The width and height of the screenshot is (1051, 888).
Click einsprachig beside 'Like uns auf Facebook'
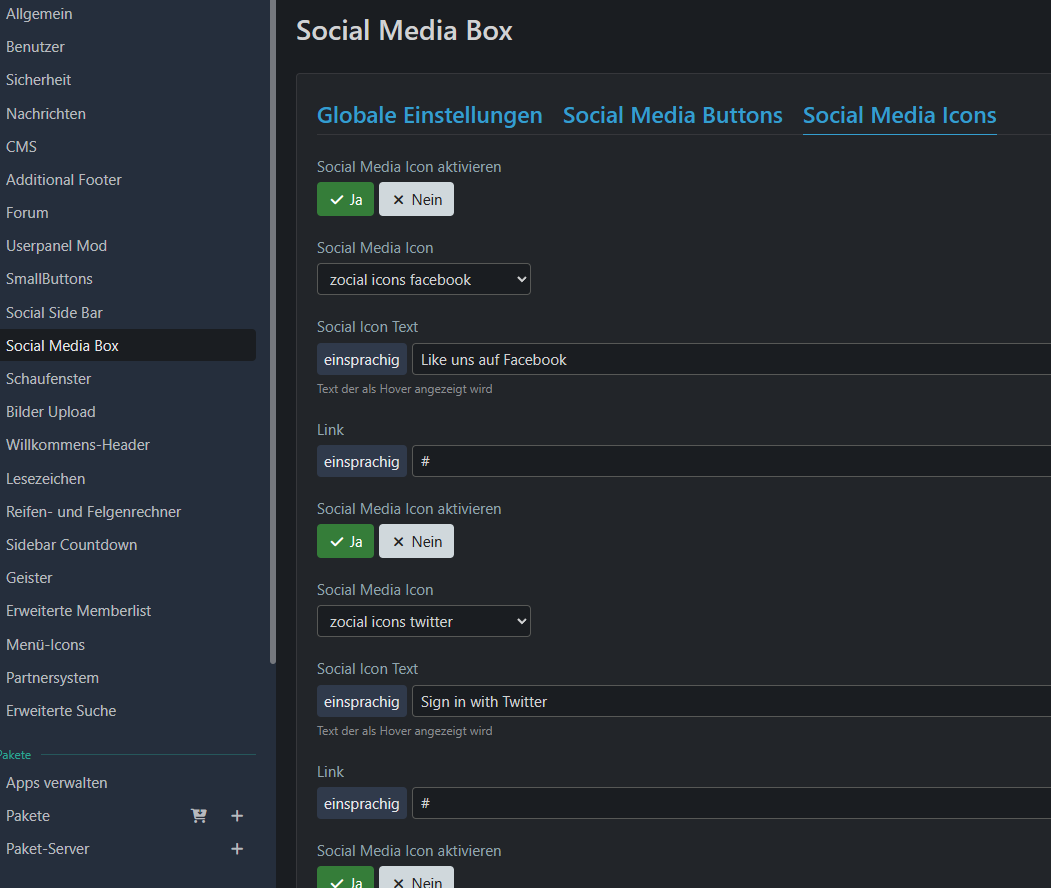tap(361, 360)
